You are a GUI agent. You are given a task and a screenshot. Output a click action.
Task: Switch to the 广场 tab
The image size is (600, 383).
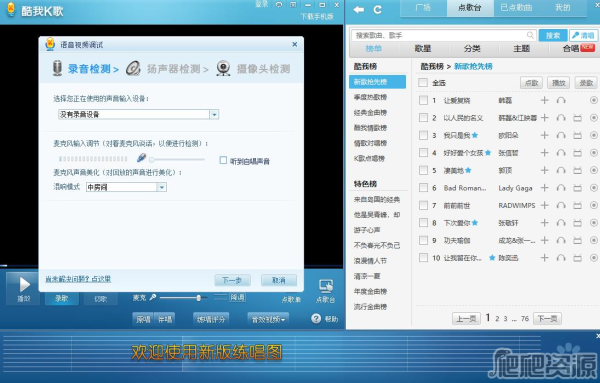tap(423, 8)
